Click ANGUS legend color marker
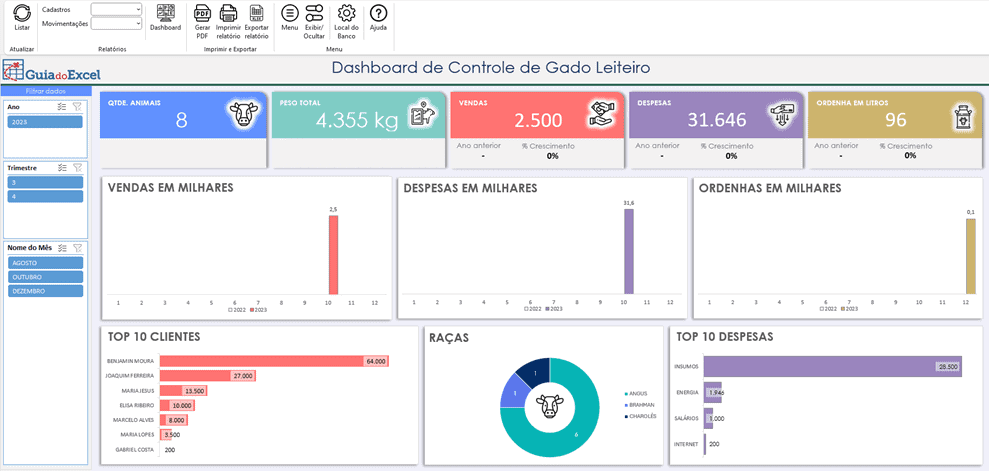 [x=625, y=393]
